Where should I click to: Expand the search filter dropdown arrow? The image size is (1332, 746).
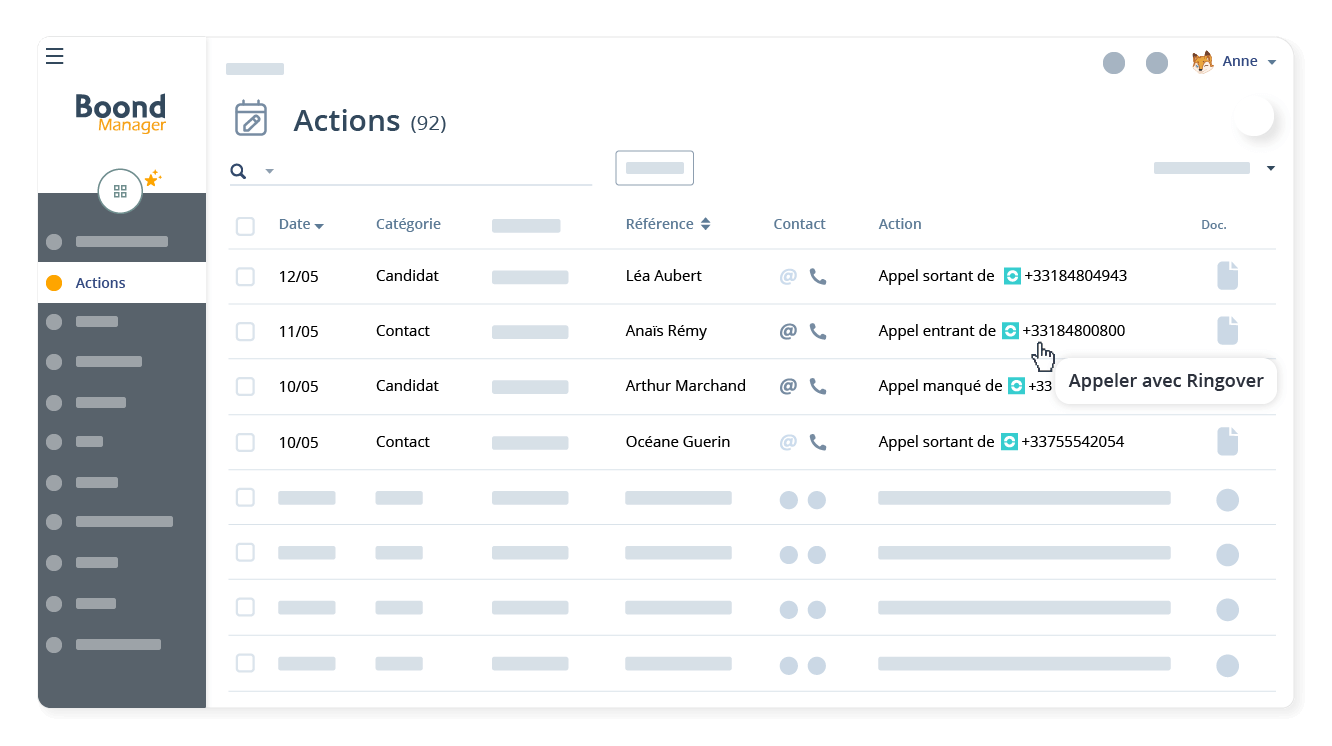pos(267,171)
